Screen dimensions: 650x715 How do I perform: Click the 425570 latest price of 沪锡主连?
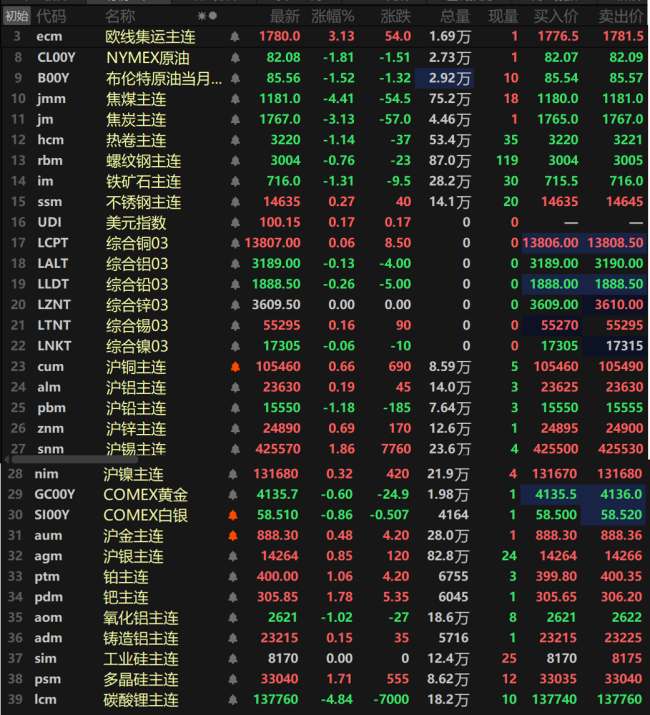(278, 449)
